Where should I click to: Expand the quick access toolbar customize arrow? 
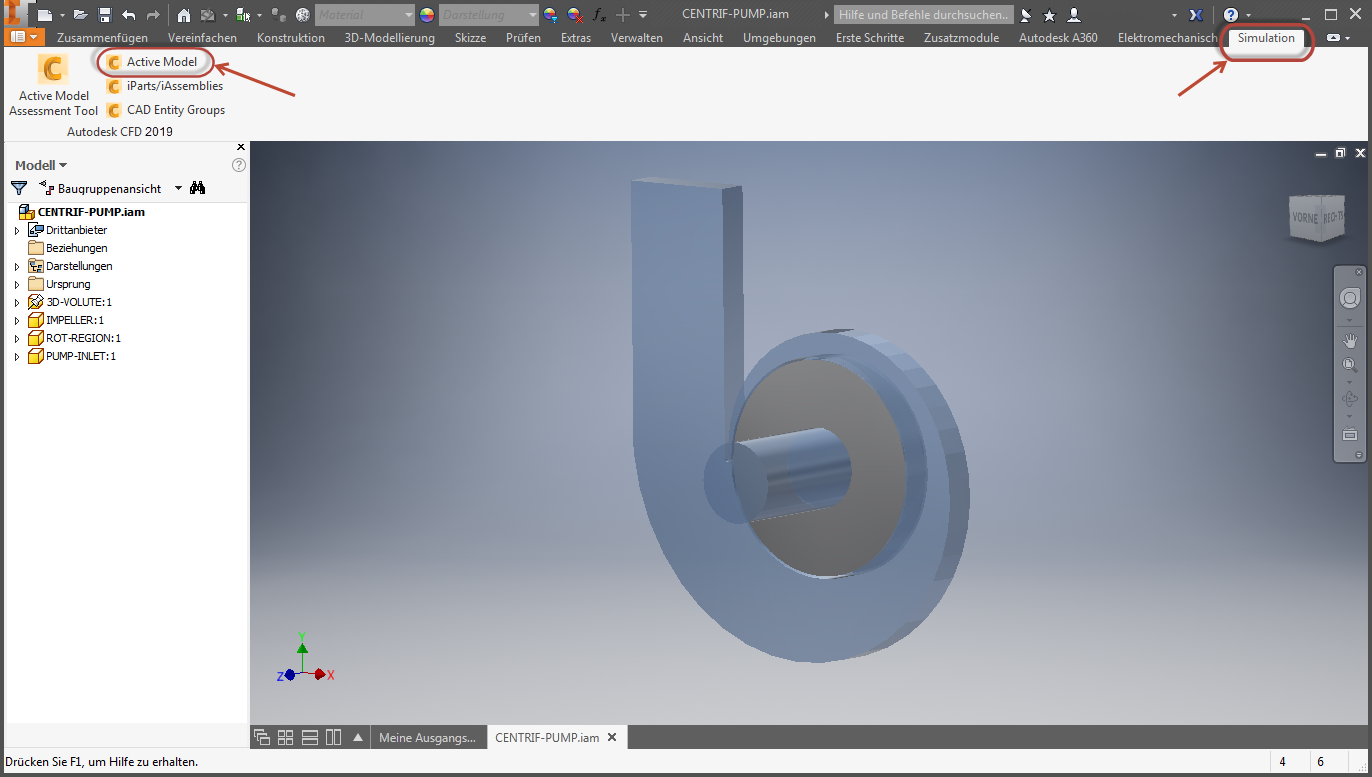643,15
